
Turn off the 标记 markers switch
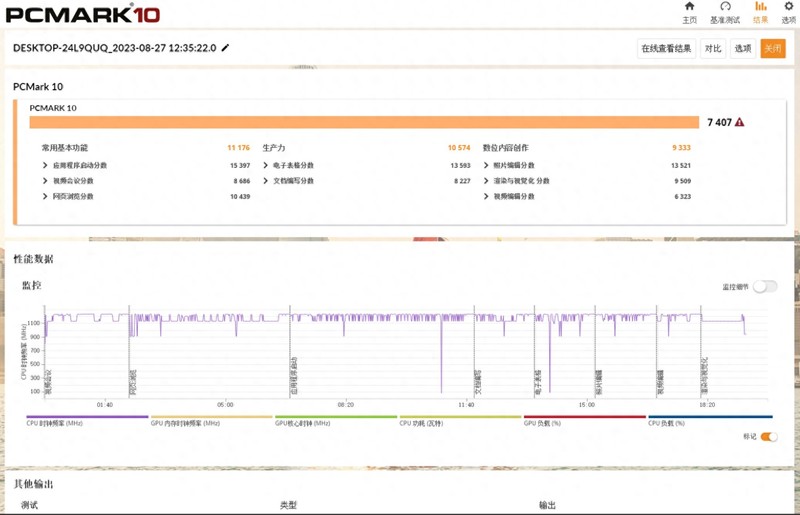768,437
